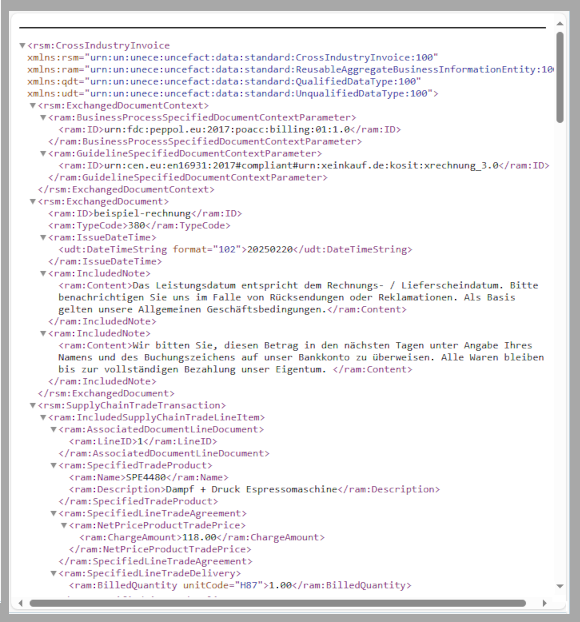The image size is (580, 622).
Task: Collapse the opening ram:SpecifiedTradeProduct node
Action: coord(54,465)
